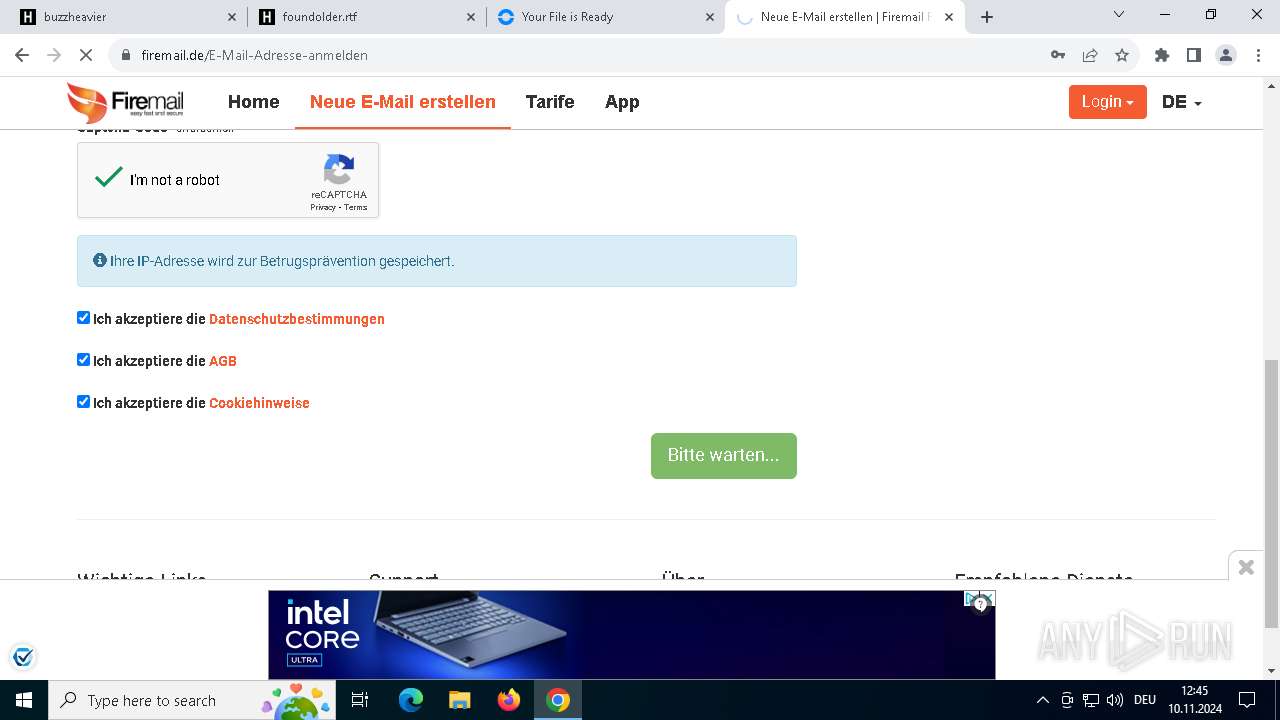Click the Chrome taskbar icon
The height and width of the screenshot is (720, 1280).
[558, 700]
